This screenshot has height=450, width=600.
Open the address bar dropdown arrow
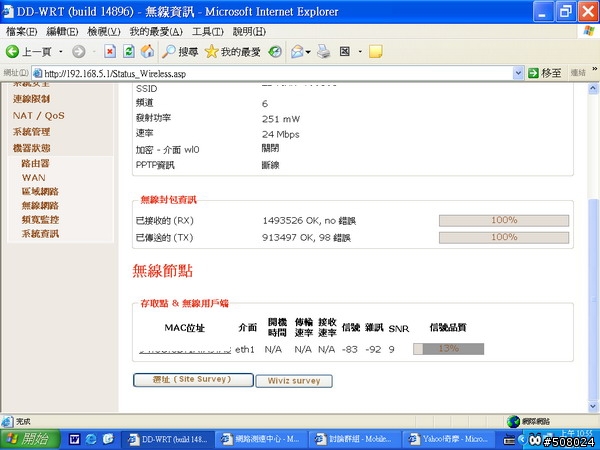[x=518, y=73]
